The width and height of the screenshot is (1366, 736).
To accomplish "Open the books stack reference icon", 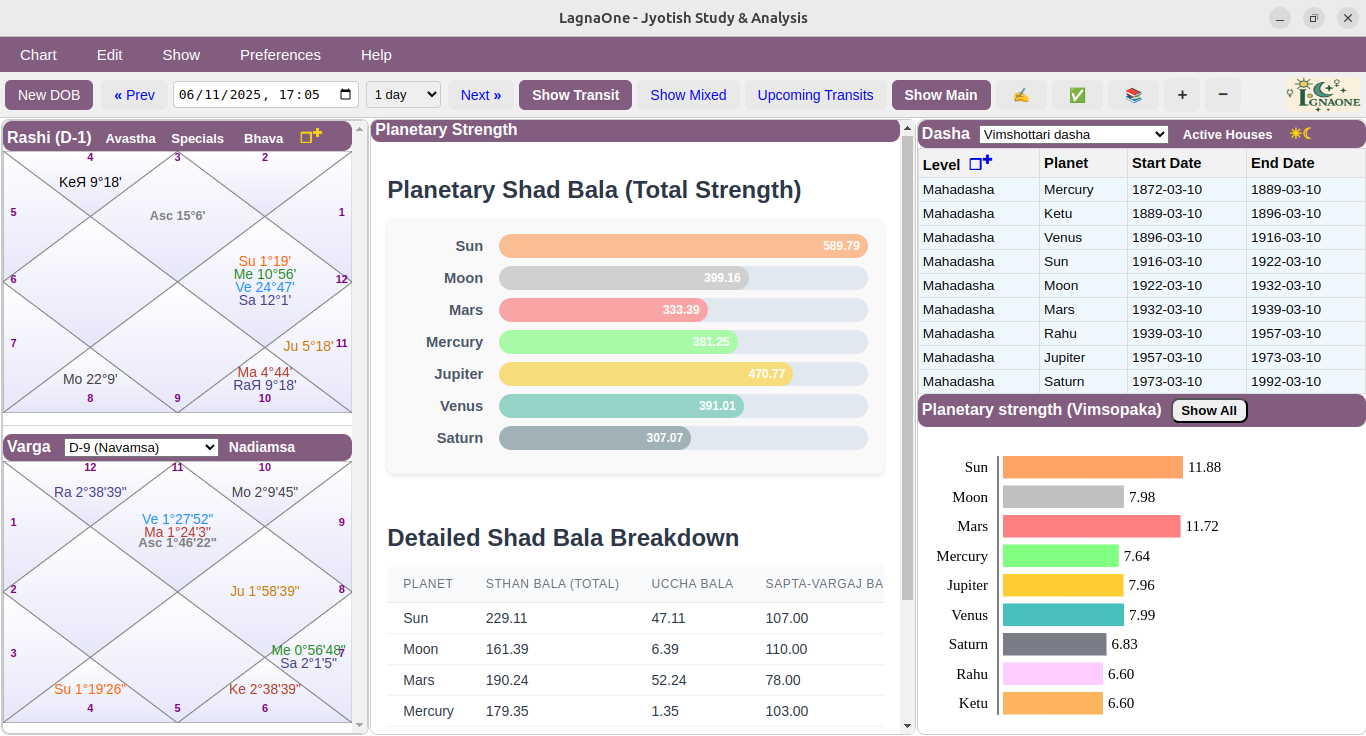I will [1133, 95].
